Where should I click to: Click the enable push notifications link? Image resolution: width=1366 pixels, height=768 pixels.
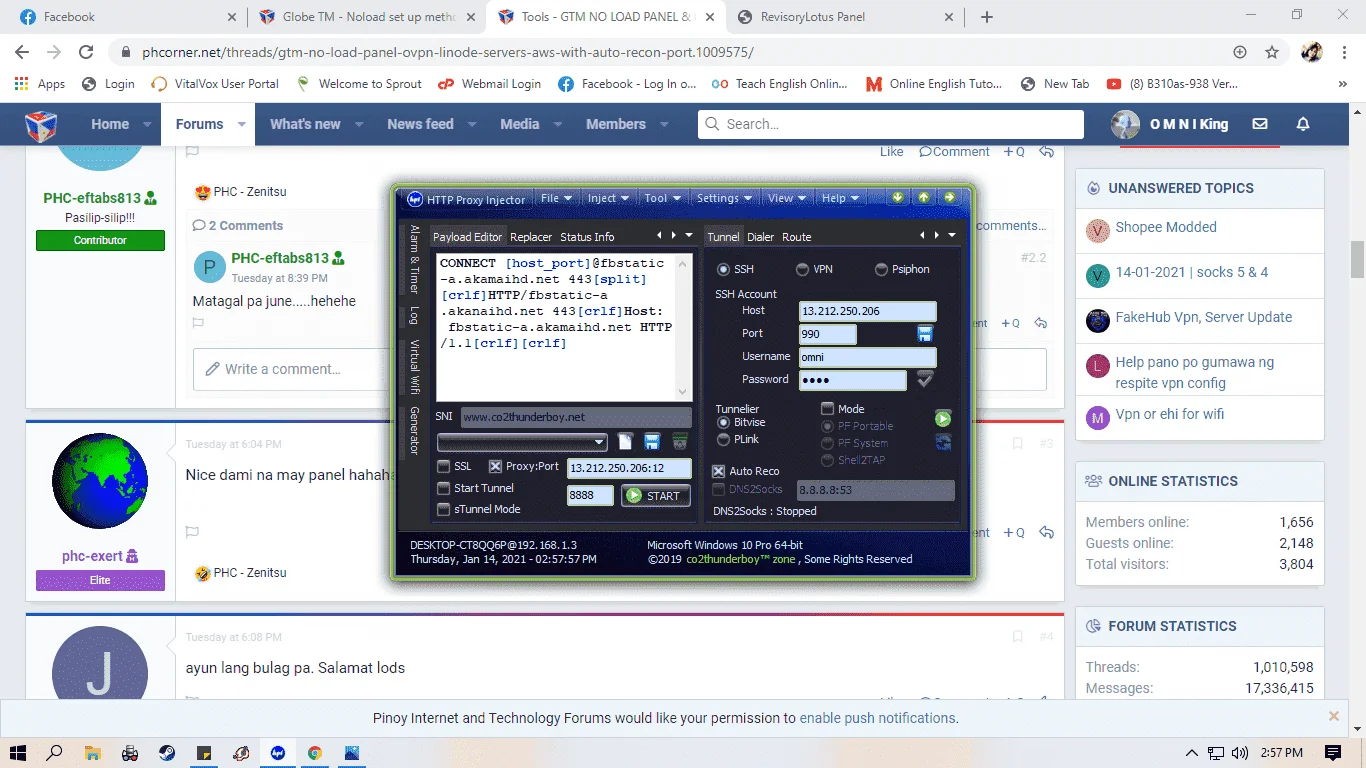878,718
